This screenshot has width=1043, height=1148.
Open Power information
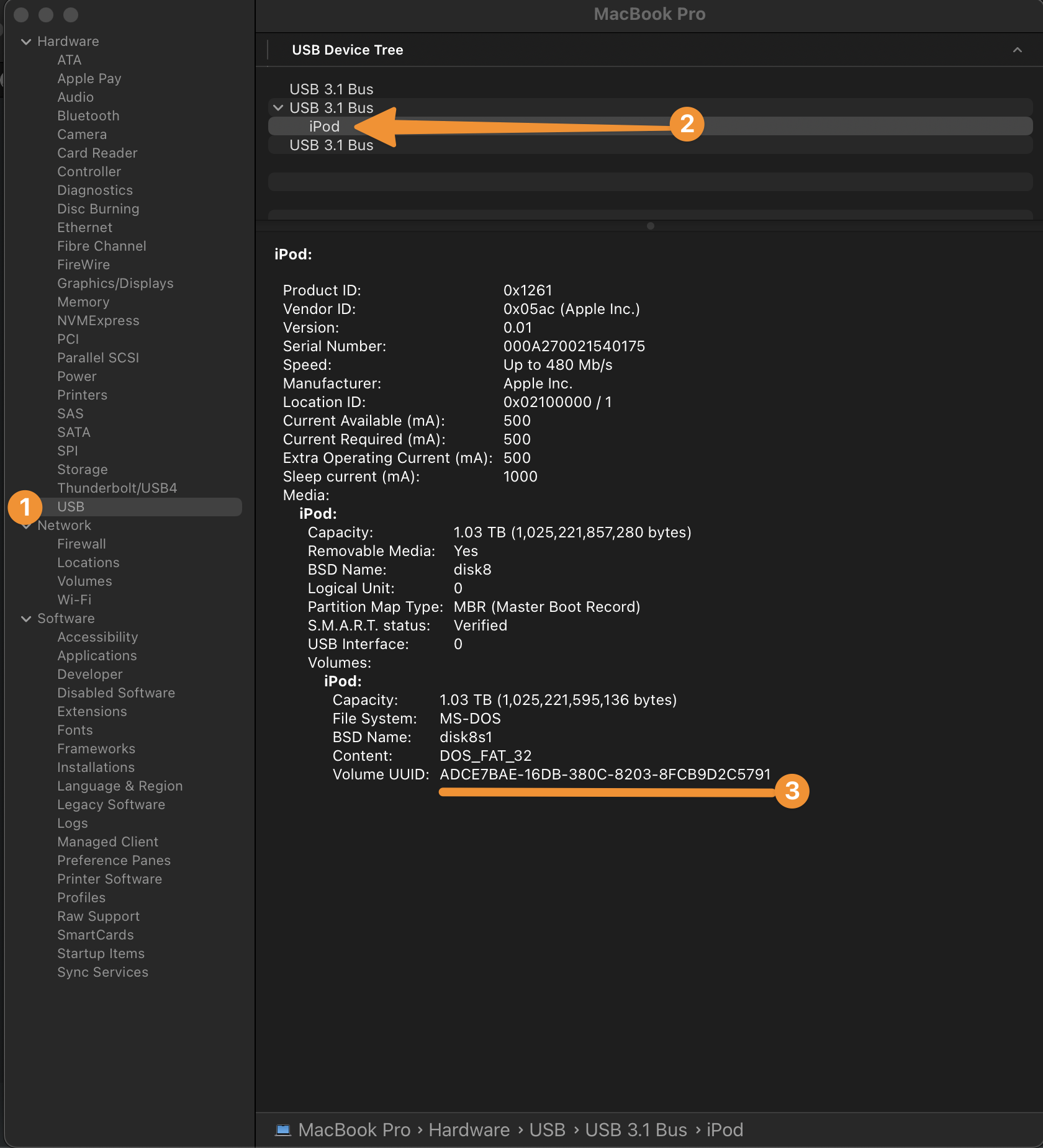tap(77, 377)
